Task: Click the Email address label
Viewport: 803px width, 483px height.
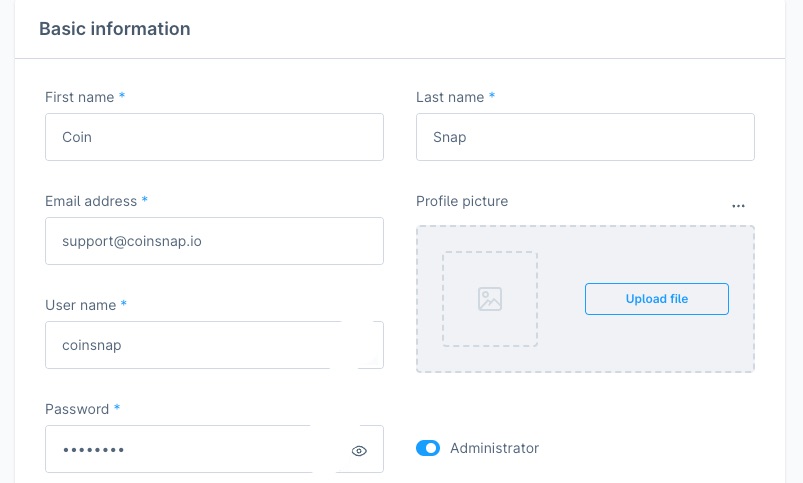Action: 91,201
